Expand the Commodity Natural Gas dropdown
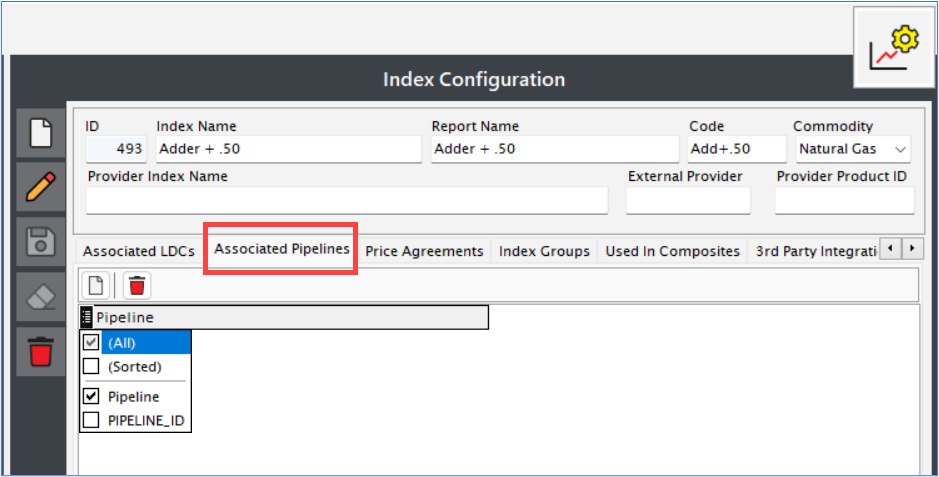Image resolution: width=939 pixels, height=477 pixels. [x=900, y=150]
